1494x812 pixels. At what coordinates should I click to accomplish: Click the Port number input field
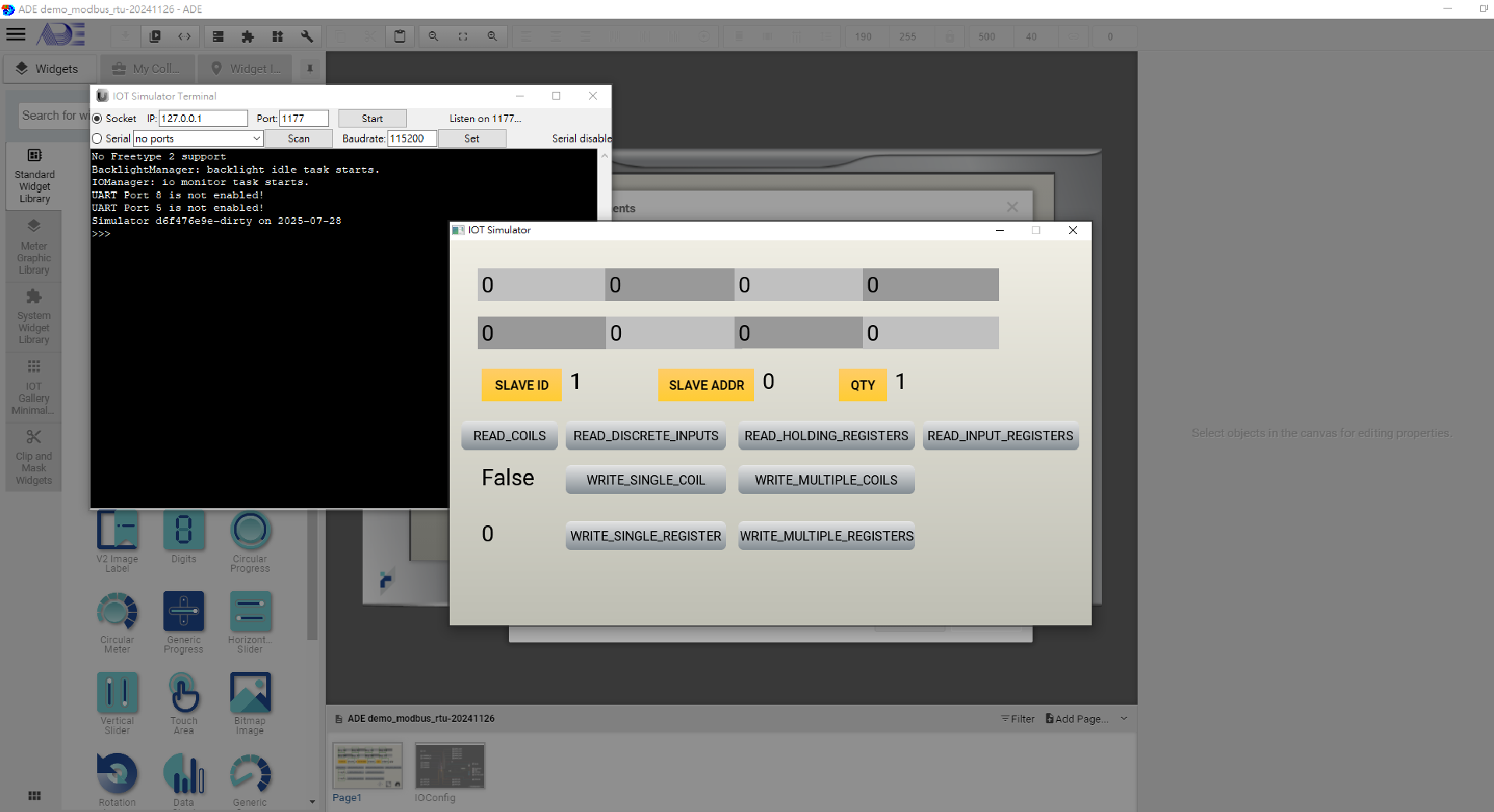pos(303,118)
